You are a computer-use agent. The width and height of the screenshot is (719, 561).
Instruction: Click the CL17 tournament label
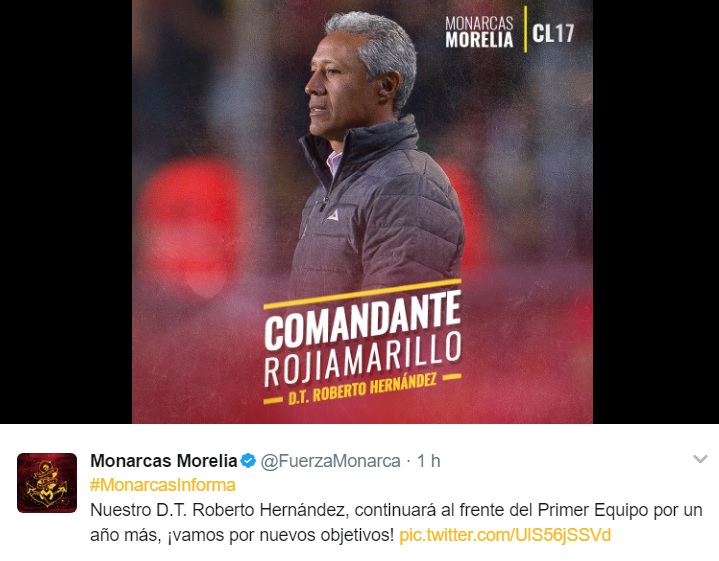pos(553,33)
